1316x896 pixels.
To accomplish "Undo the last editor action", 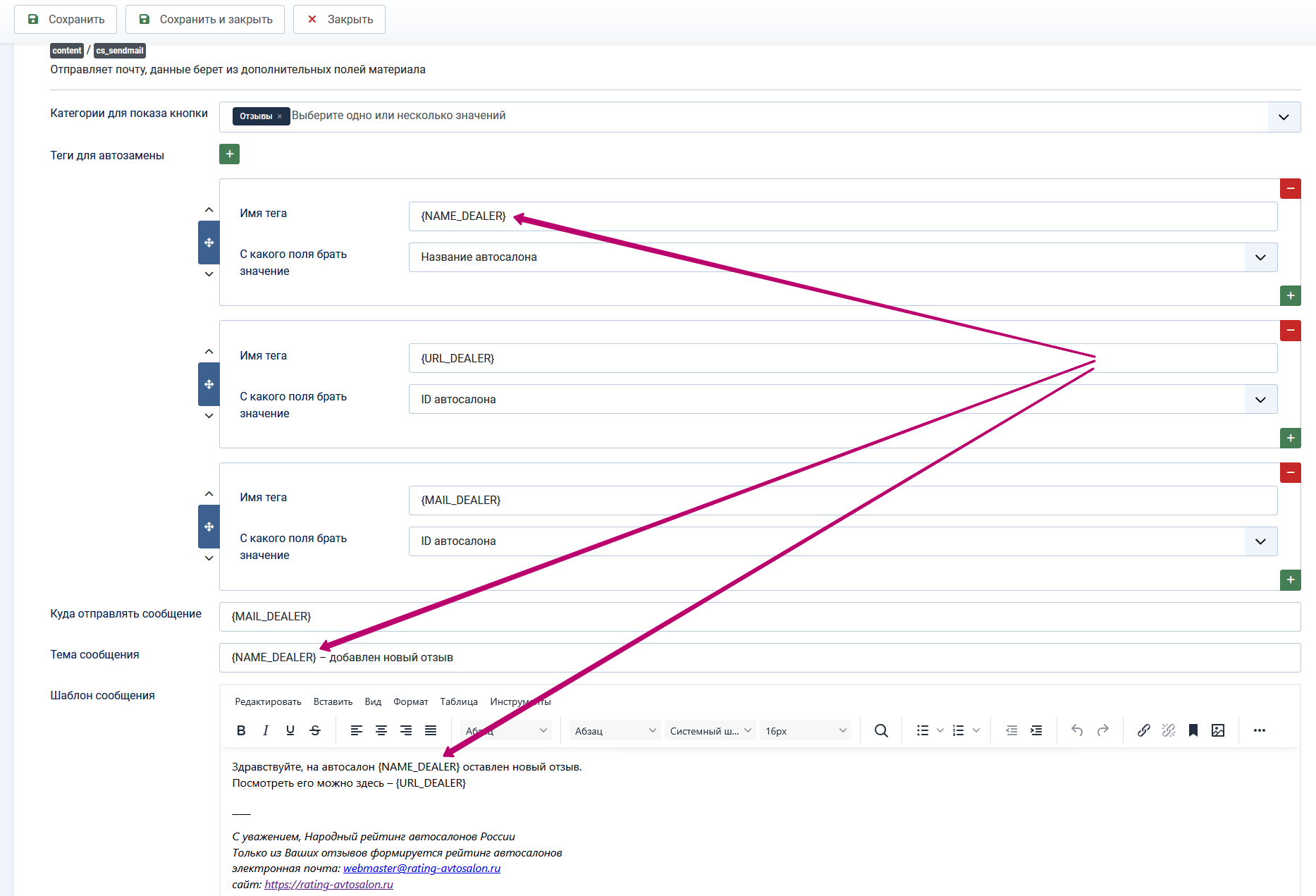I will [1077, 730].
